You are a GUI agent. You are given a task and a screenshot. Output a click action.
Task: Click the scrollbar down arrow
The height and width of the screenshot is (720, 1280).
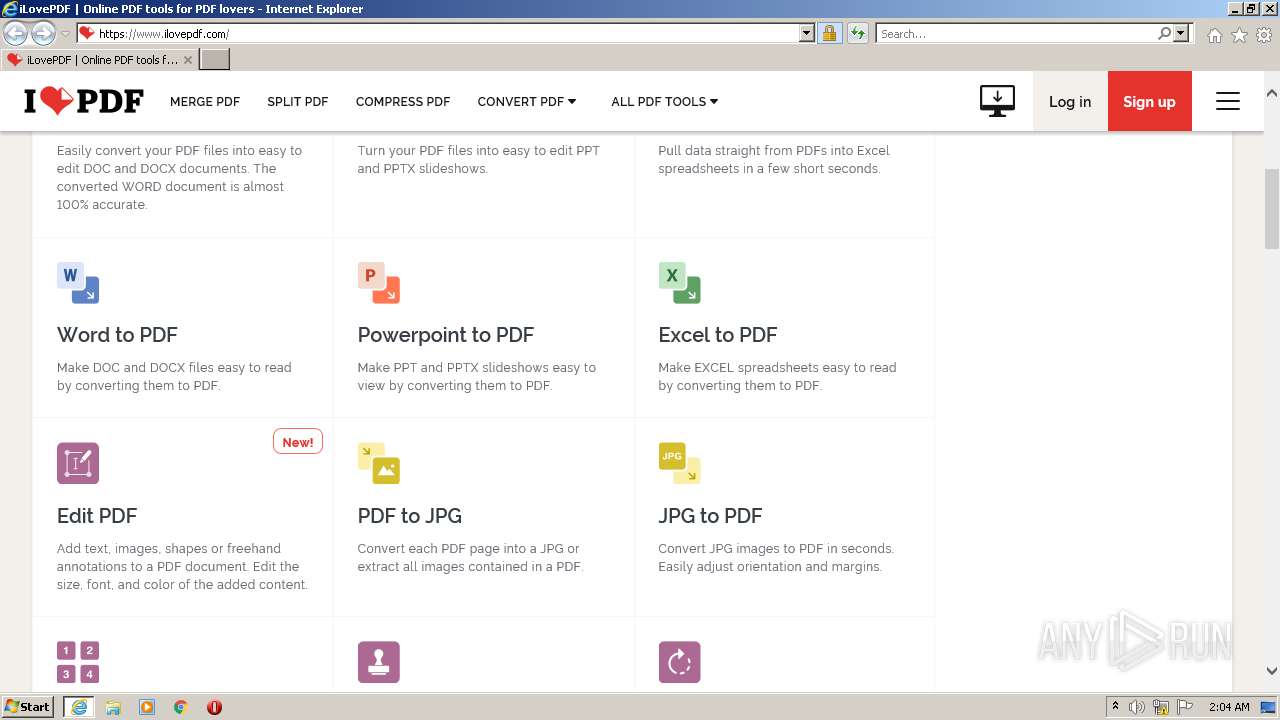(1272, 671)
